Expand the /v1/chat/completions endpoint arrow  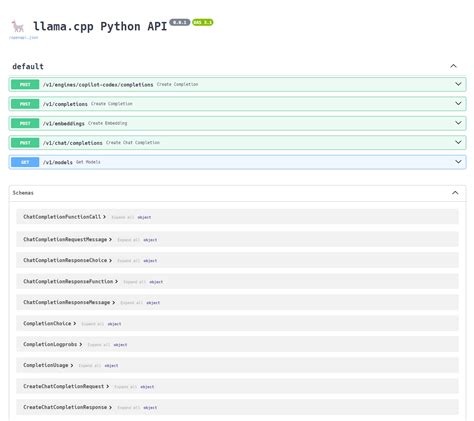(x=458, y=142)
